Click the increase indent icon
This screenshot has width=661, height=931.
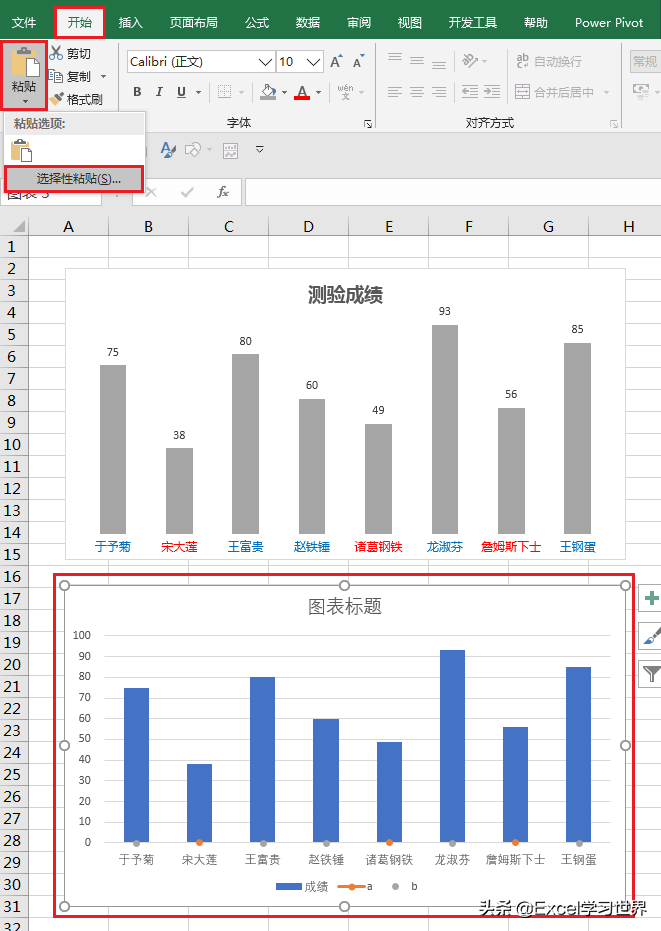tap(492, 91)
